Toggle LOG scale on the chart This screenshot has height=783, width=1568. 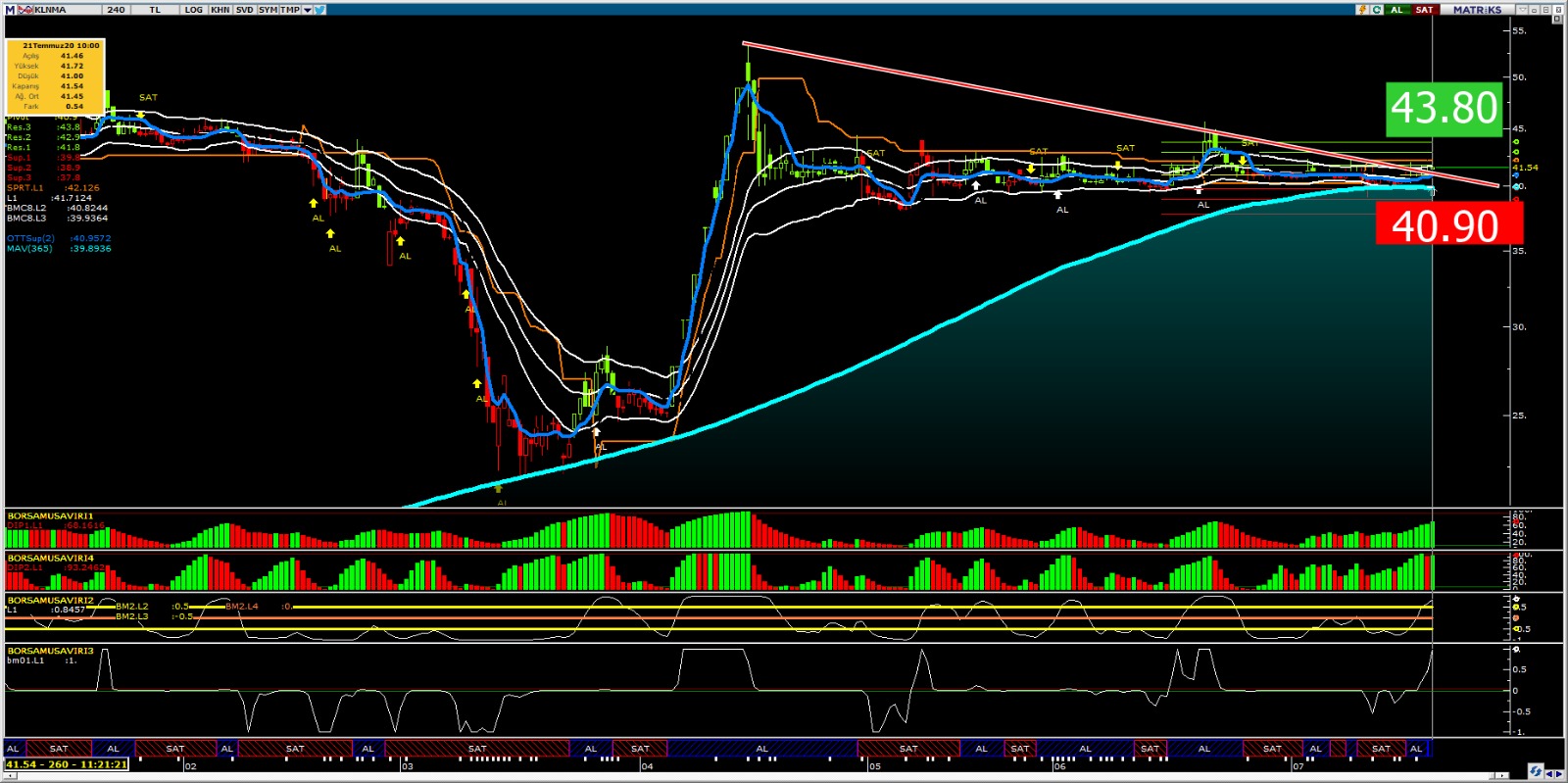[193, 9]
